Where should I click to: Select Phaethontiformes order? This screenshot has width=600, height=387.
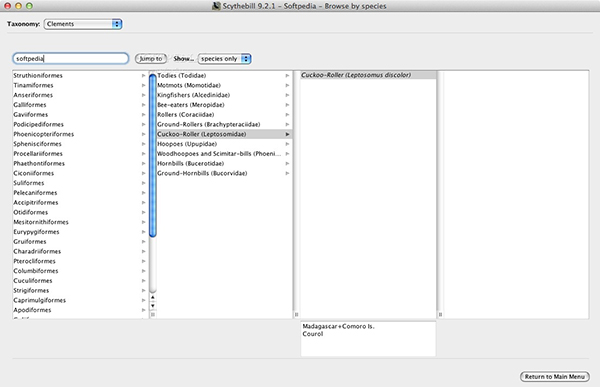coord(80,163)
